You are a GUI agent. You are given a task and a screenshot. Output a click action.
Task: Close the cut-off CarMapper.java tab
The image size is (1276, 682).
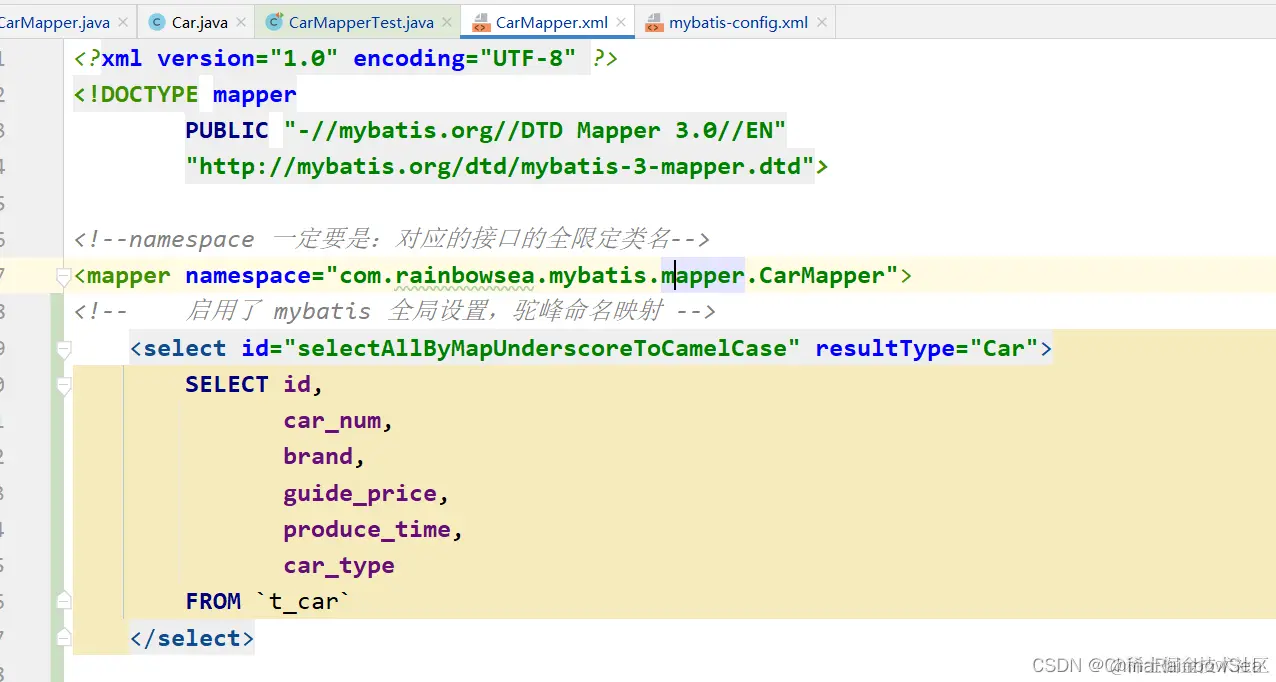(x=124, y=22)
